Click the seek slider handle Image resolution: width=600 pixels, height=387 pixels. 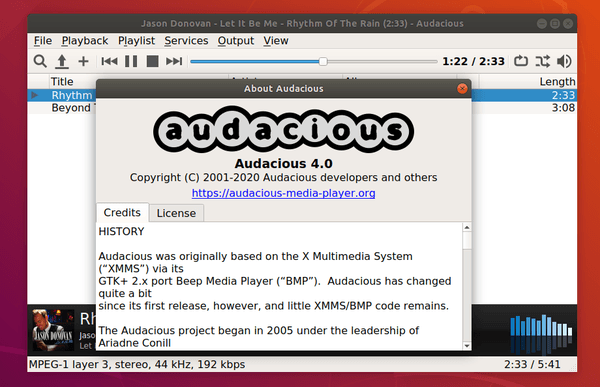(323, 62)
